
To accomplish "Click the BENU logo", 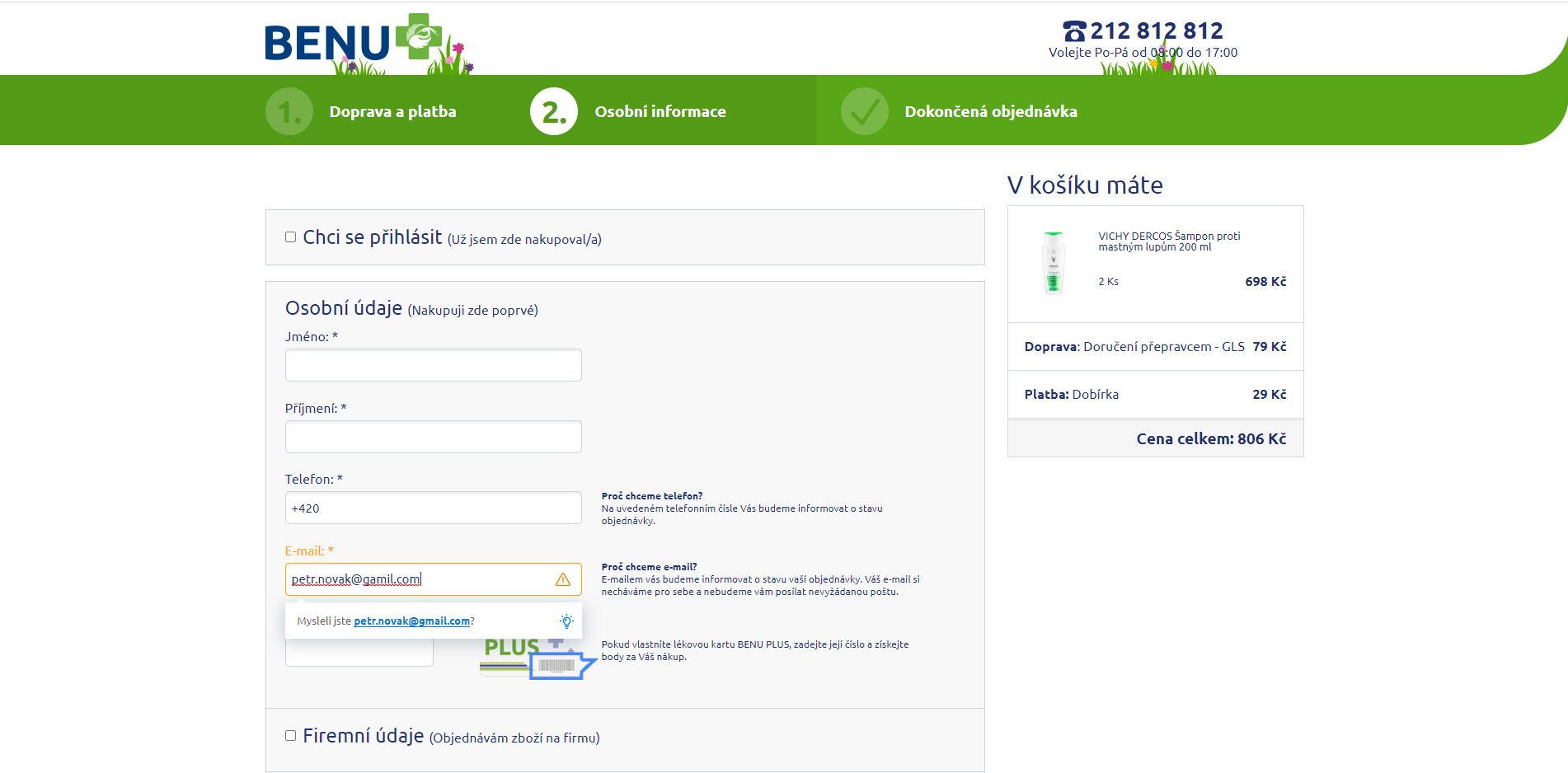I will tap(354, 41).
